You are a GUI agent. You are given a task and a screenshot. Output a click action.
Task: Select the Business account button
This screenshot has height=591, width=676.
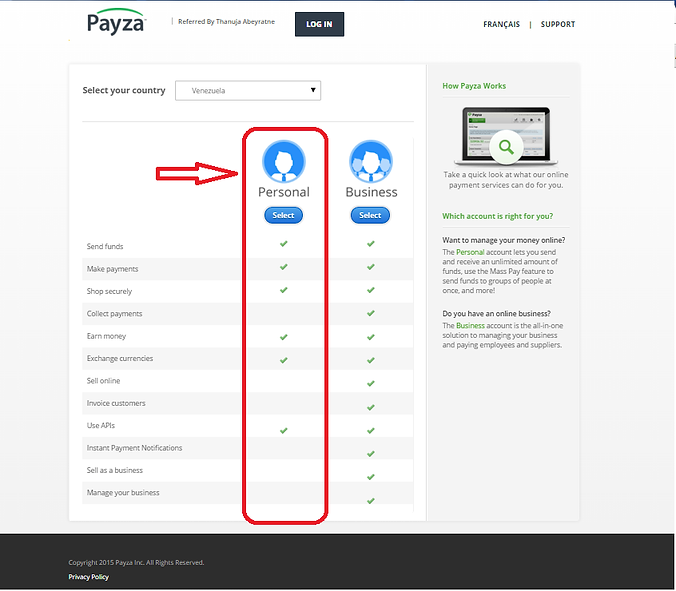coord(370,215)
